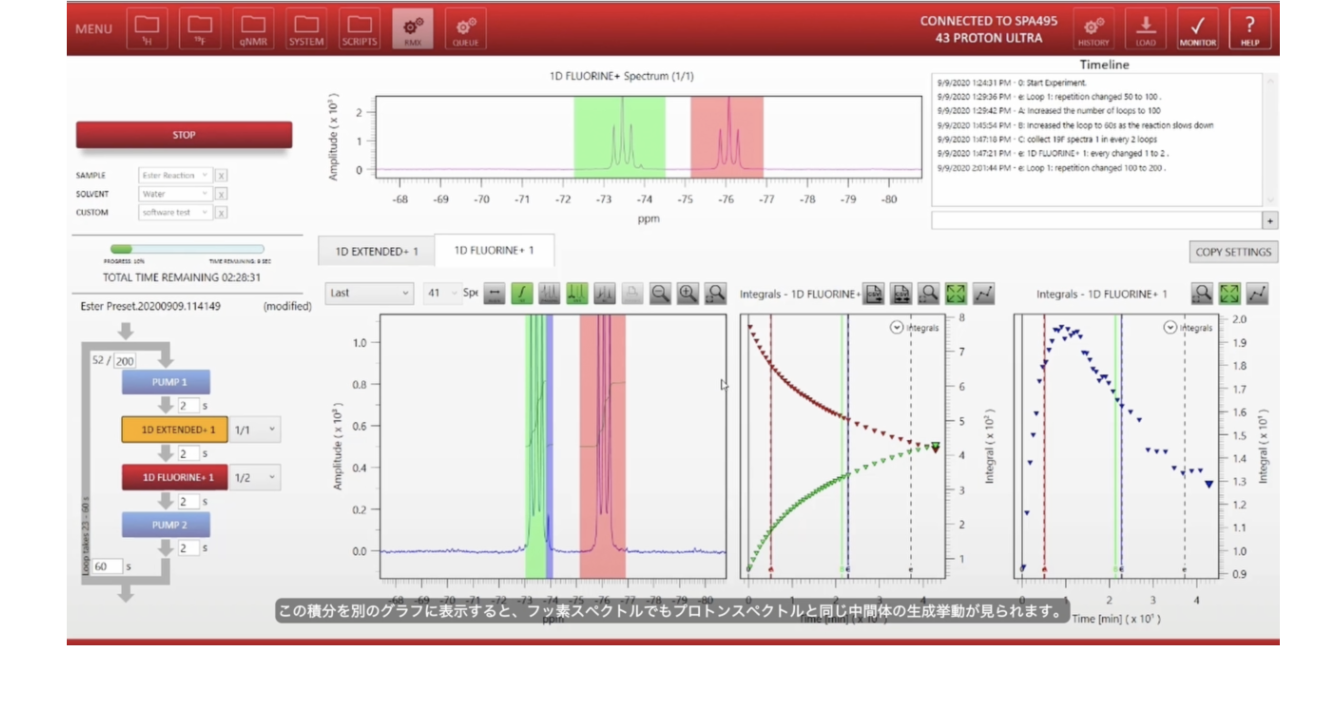The height and width of the screenshot is (704, 1334).
Task: Open the SAMPLE Ester Reaction dropdown
Action: 175,175
